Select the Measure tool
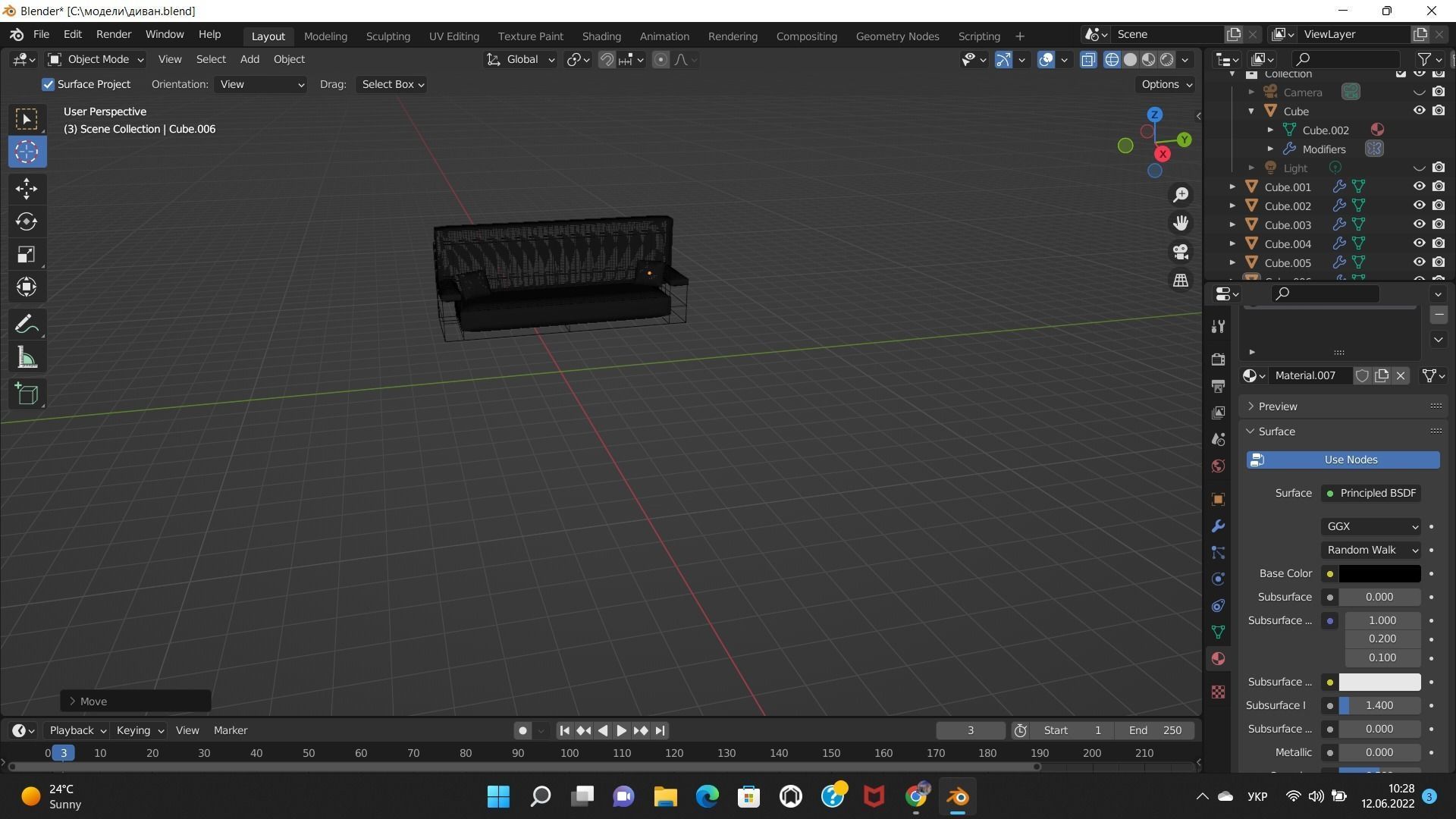Viewport: 1456px width, 819px height. pyautogui.click(x=27, y=358)
